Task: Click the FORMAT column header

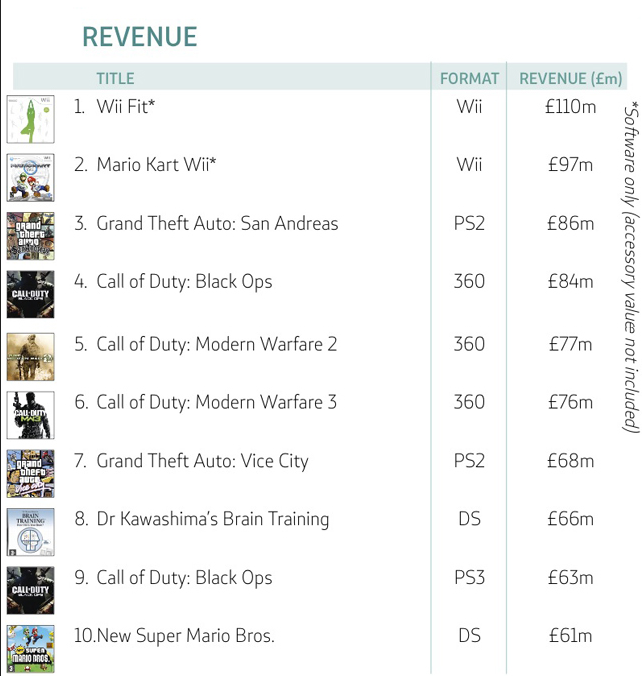Action: coord(469,79)
